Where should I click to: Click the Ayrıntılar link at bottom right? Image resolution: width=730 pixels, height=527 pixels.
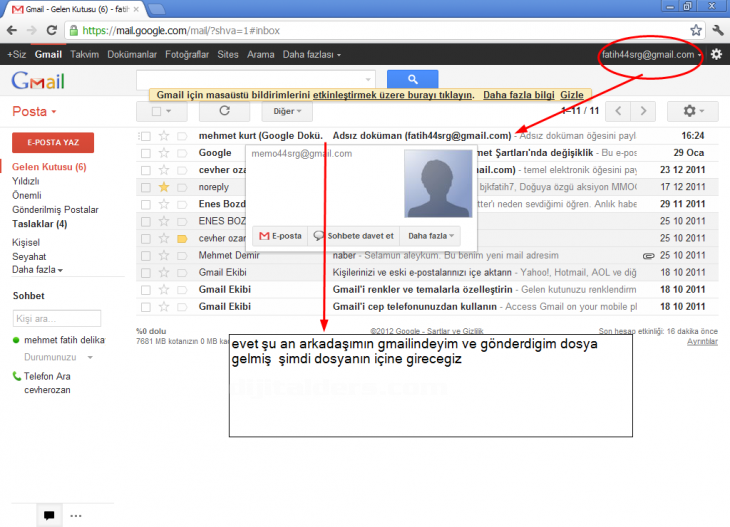click(x=702, y=342)
